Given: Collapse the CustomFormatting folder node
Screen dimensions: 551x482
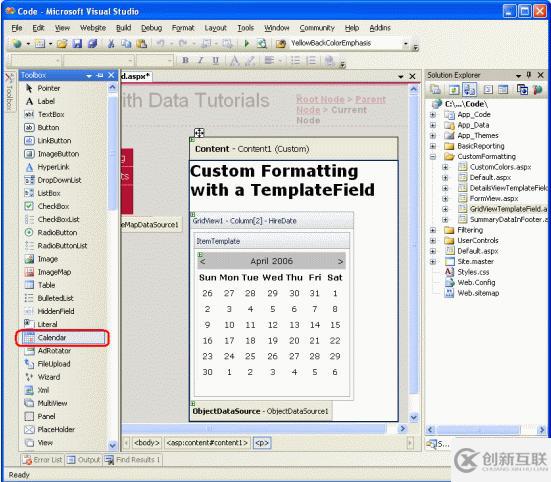Looking at the screenshot, I should tap(433, 156).
